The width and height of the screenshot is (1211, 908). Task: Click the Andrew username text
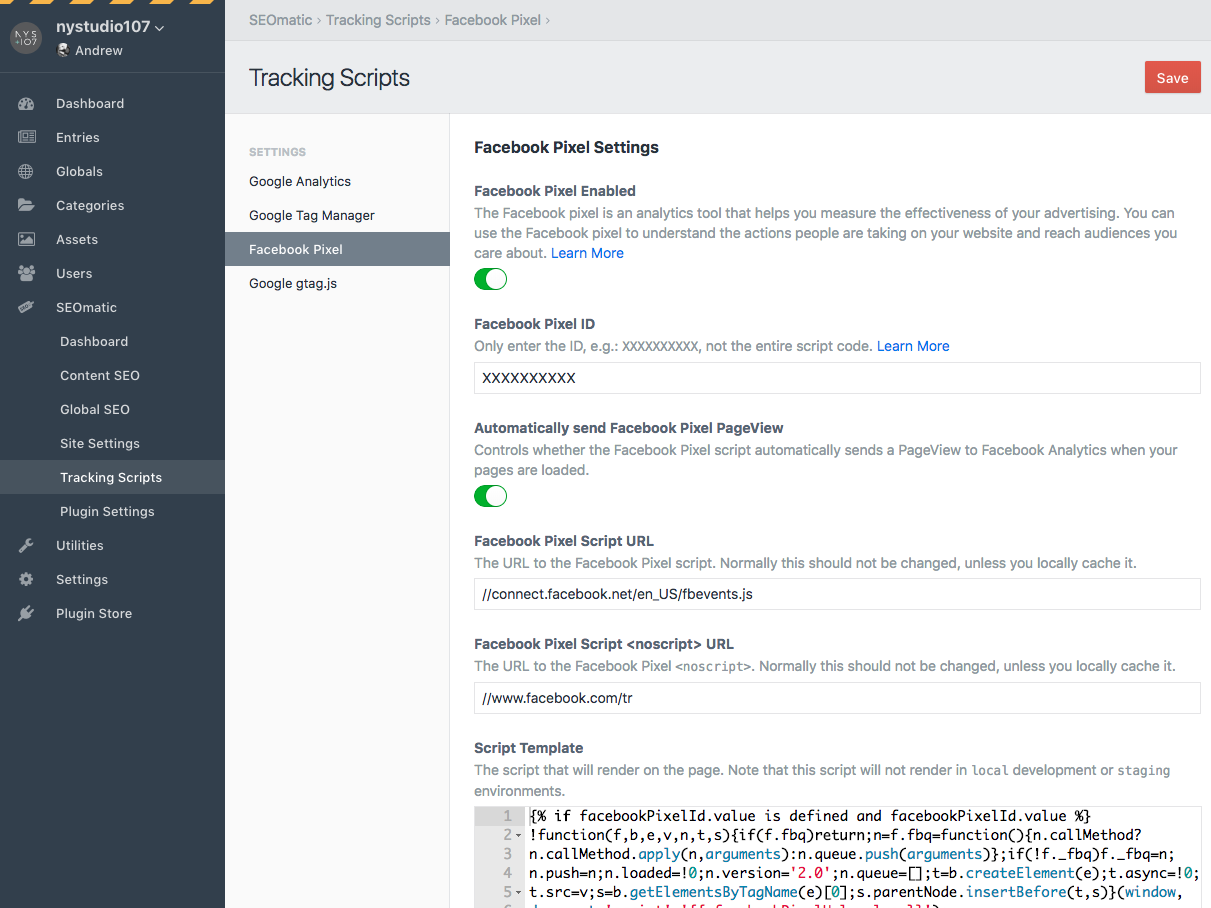pos(99,50)
